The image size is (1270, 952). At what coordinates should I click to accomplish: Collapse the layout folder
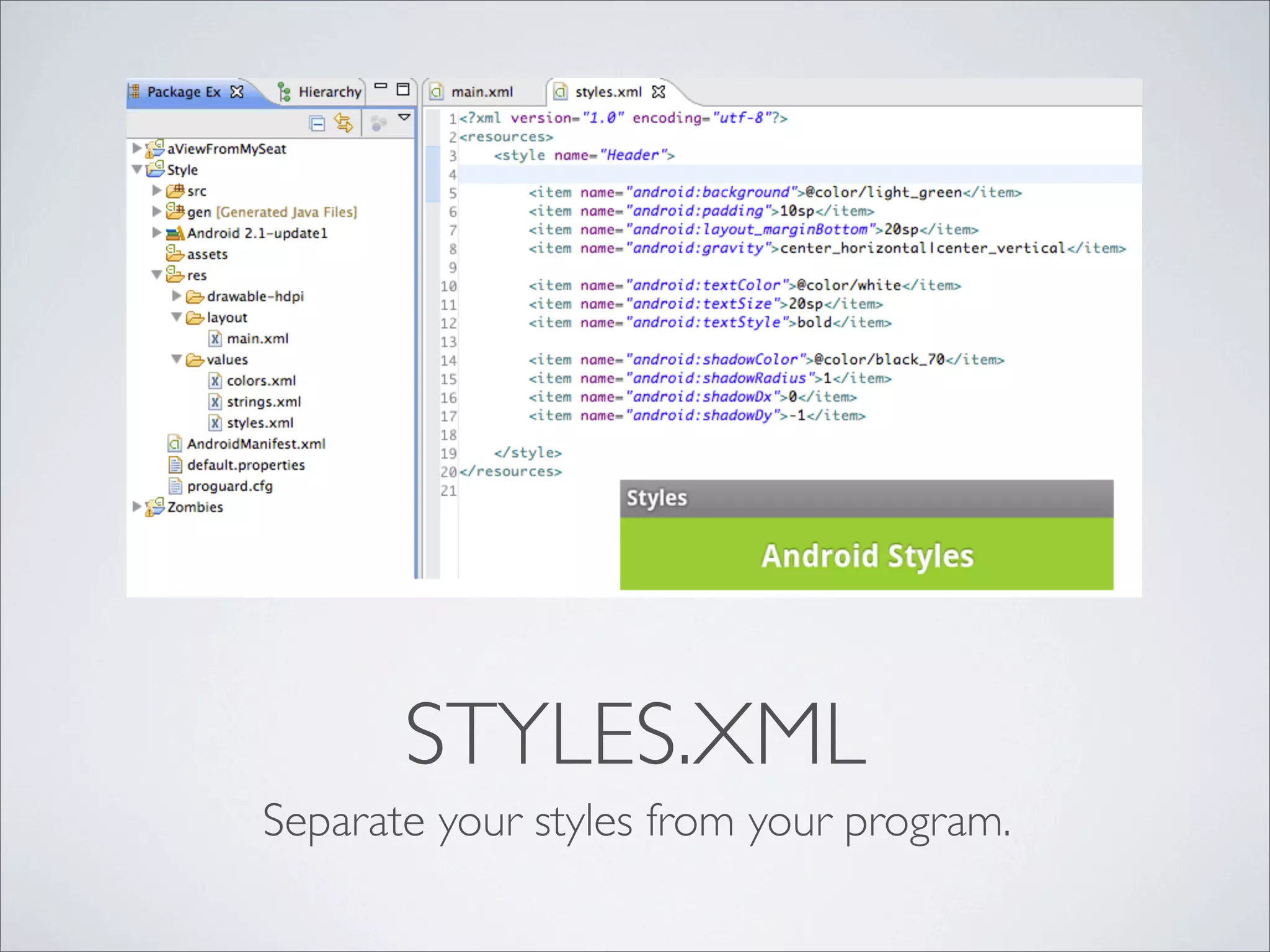click(x=177, y=317)
